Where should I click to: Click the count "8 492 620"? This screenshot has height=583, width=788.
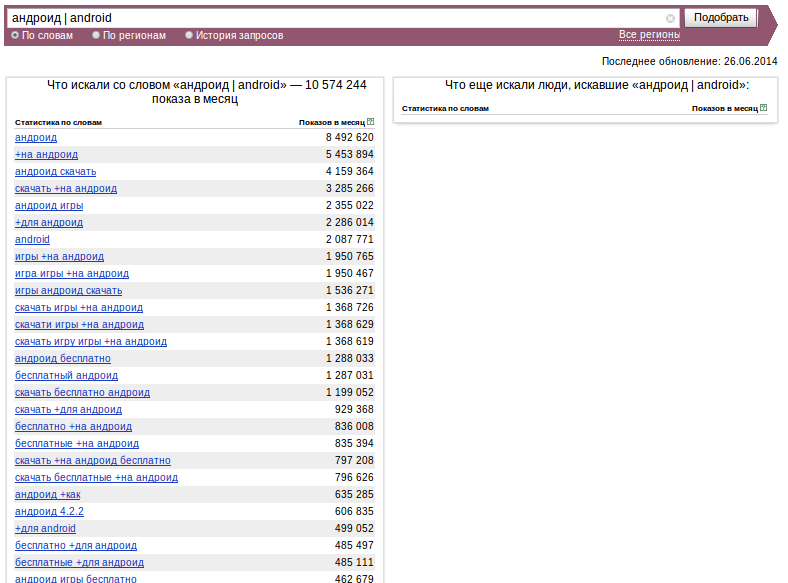coord(349,137)
